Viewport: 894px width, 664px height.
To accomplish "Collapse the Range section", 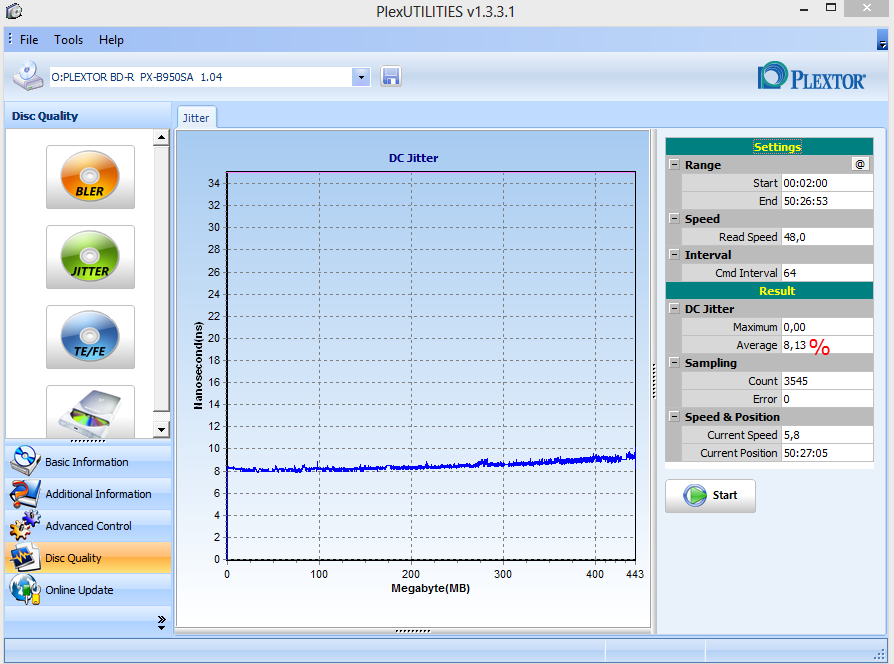I will pyautogui.click(x=674, y=164).
